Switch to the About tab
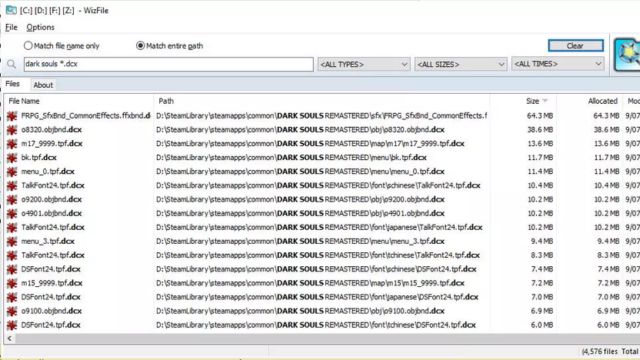 click(x=43, y=85)
